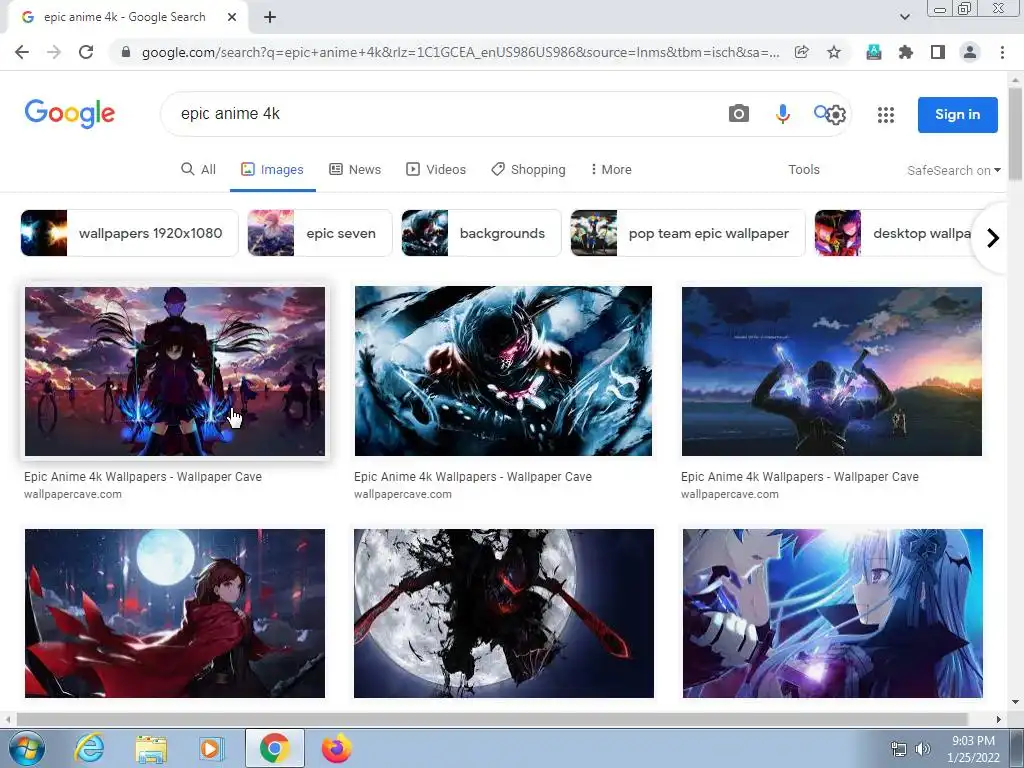The height and width of the screenshot is (768, 1024).
Task: Expand the More menu
Action: click(611, 169)
